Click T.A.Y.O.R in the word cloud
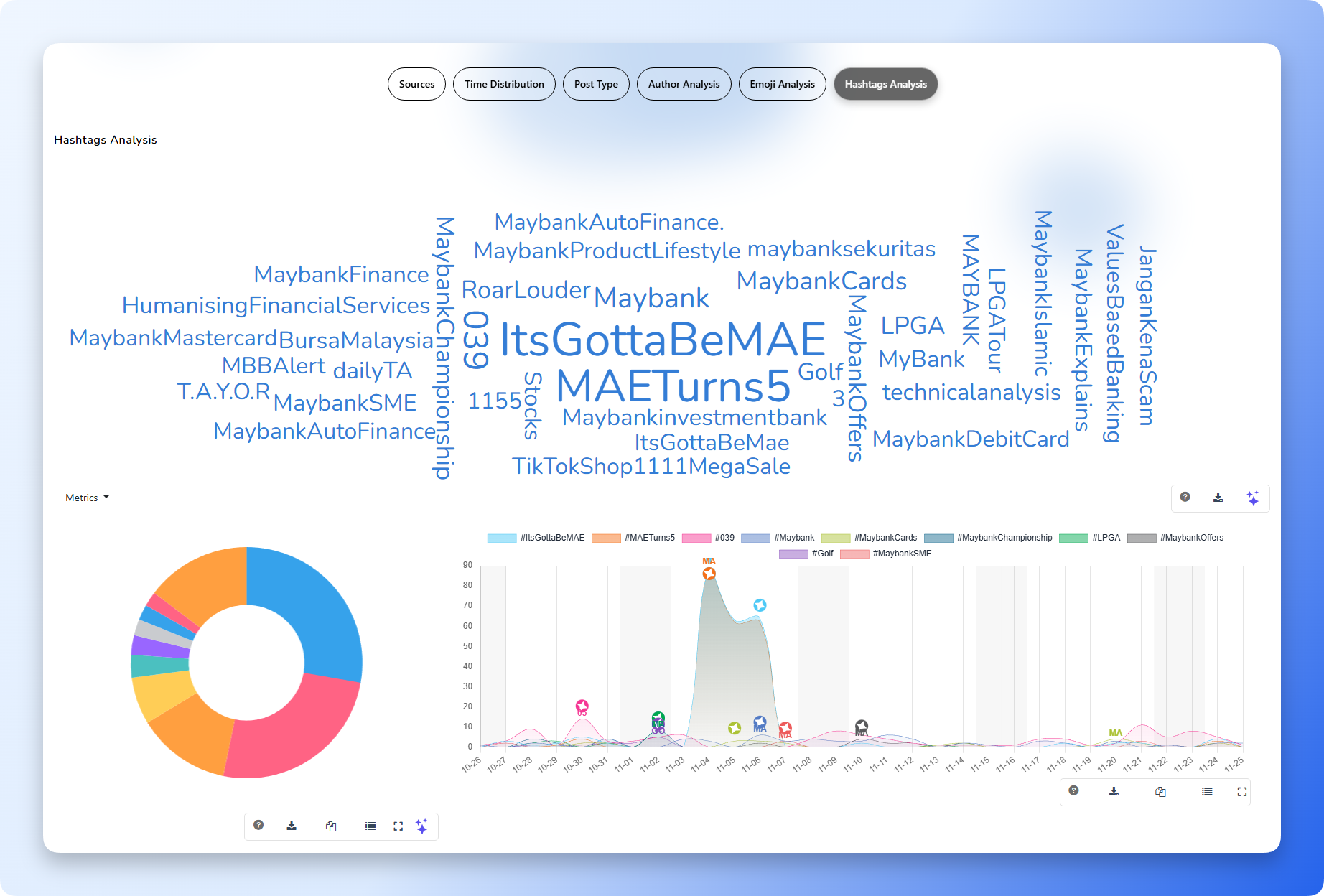This screenshot has width=1324, height=896. point(223,391)
